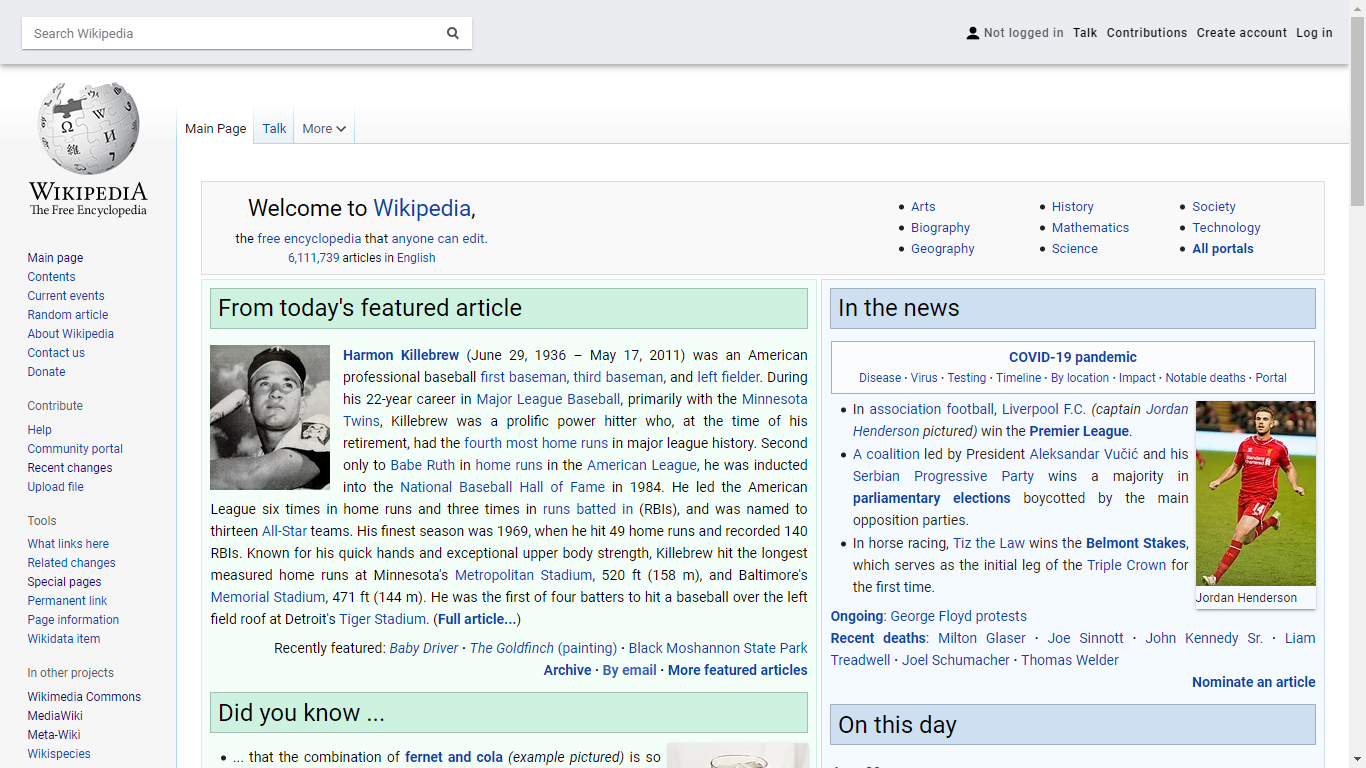Open All portals link
1366x768 pixels.
(1222, 249)
